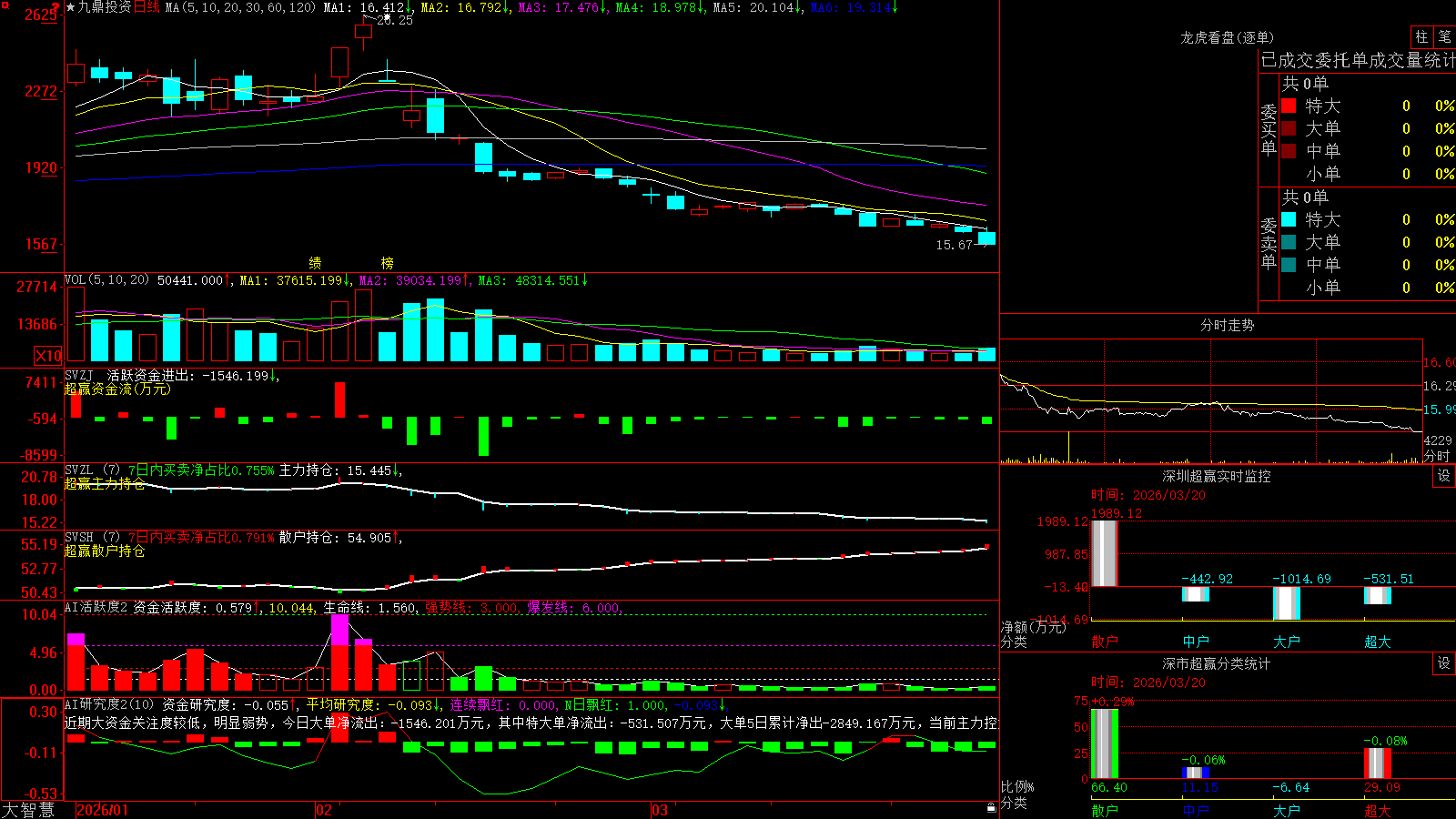Open 设 settings for 深圳超赢实时监控

click(x=1444, y=476)
